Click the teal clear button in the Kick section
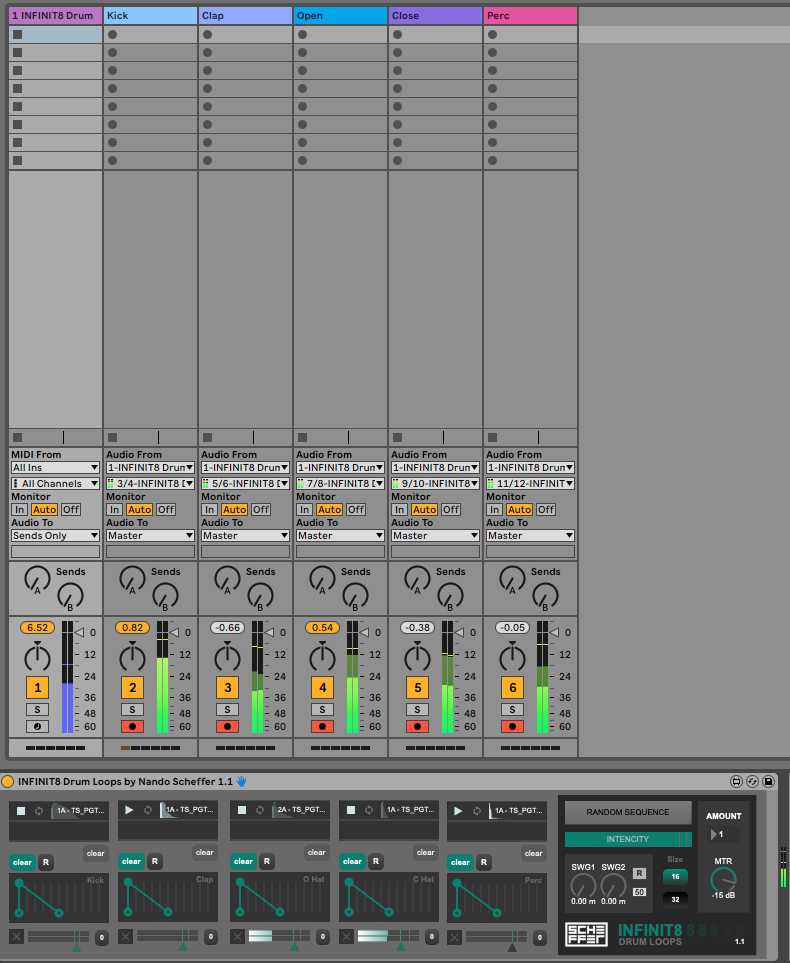Viewport: 790px width, 963px height. 22,862
